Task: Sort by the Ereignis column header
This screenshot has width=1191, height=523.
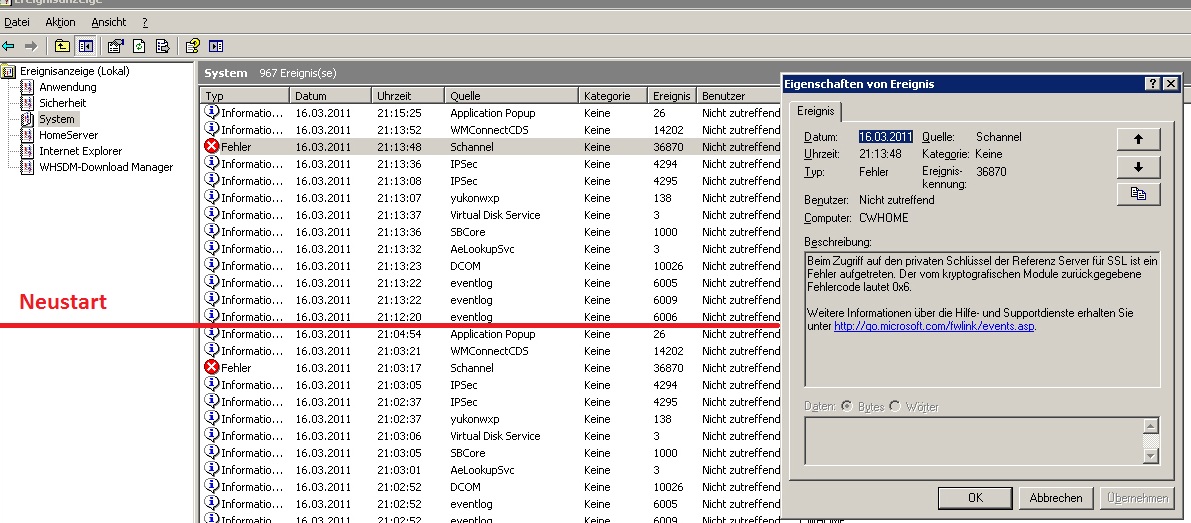Action: point(671,96)
